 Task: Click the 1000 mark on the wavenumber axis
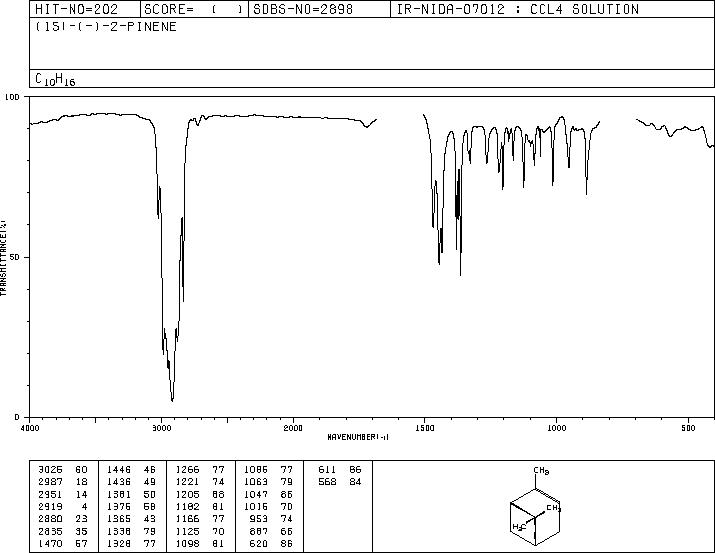point(556,428)
